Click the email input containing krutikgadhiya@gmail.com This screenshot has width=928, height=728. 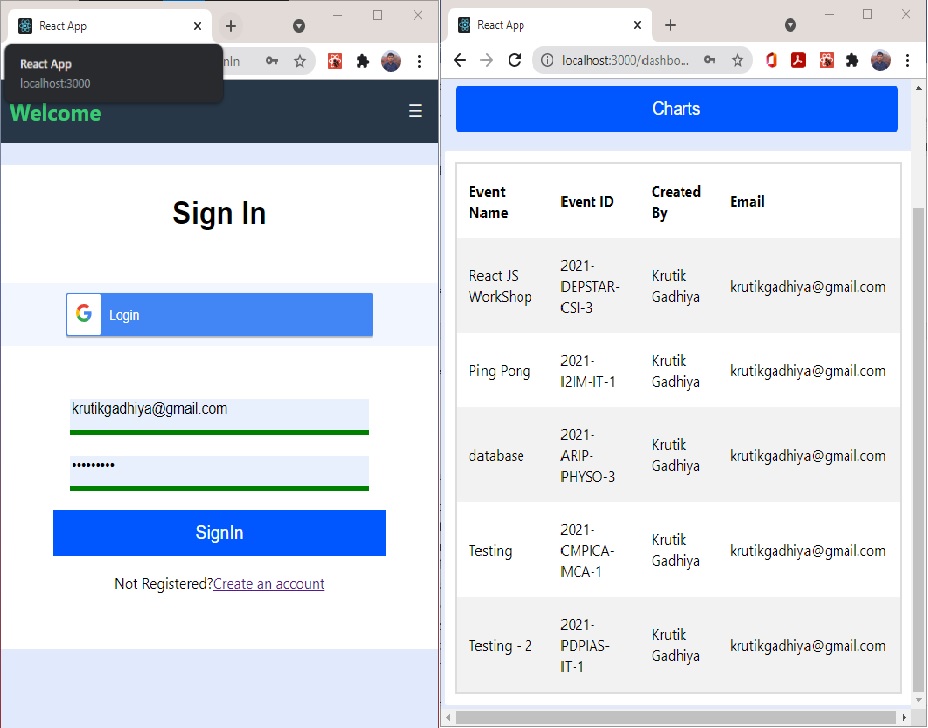[219, 414]
